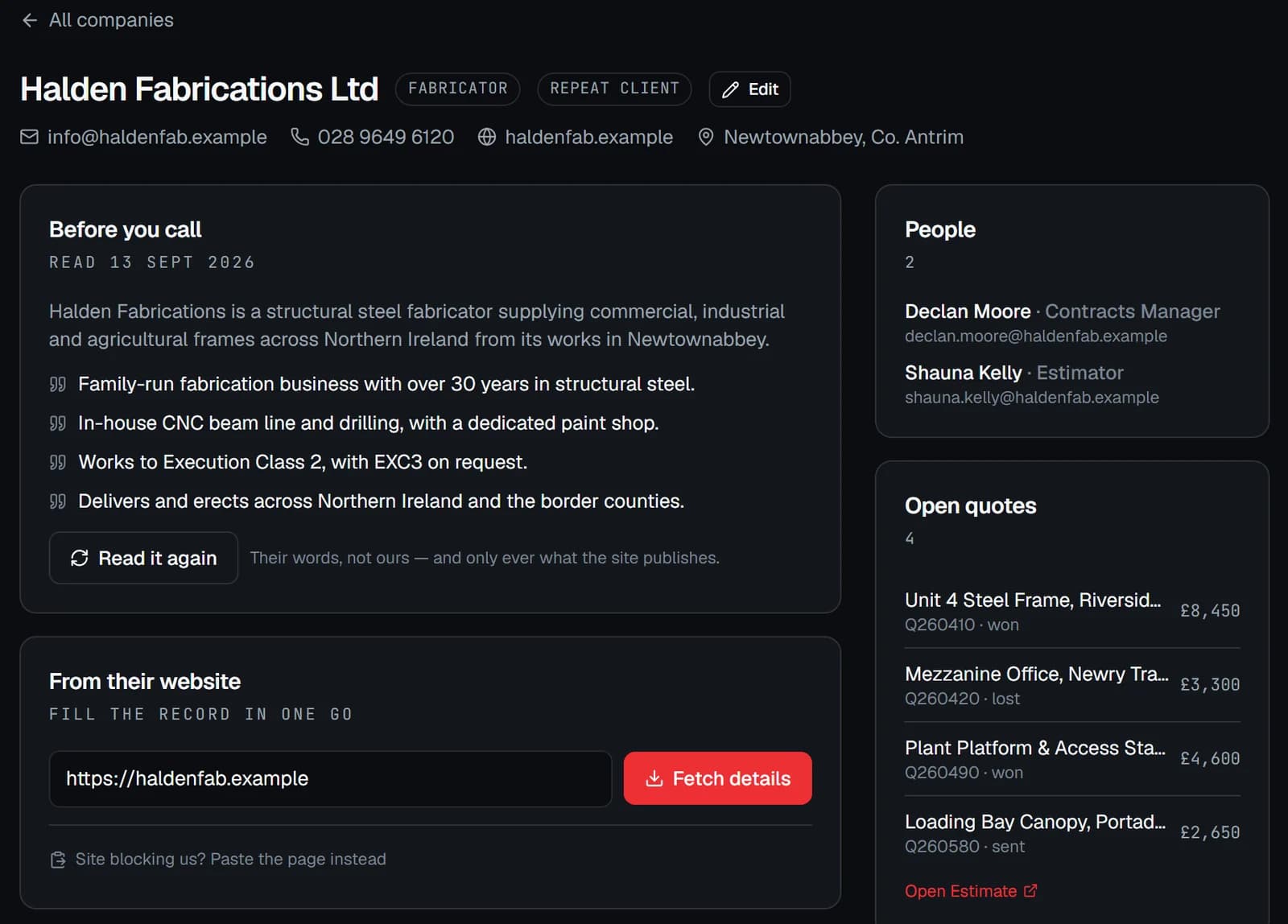Select Shauna Kelly in People
This screenshot has height=924, width=1288.
963,373
